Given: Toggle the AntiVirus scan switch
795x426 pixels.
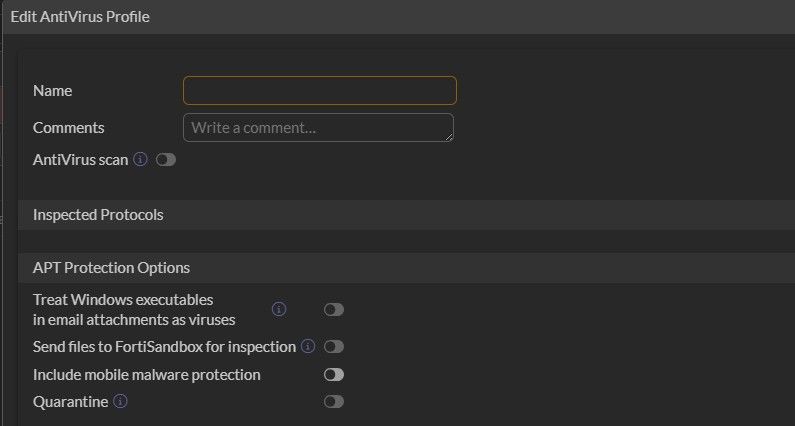Looking at the screenshot, I should tap(165, 159).
